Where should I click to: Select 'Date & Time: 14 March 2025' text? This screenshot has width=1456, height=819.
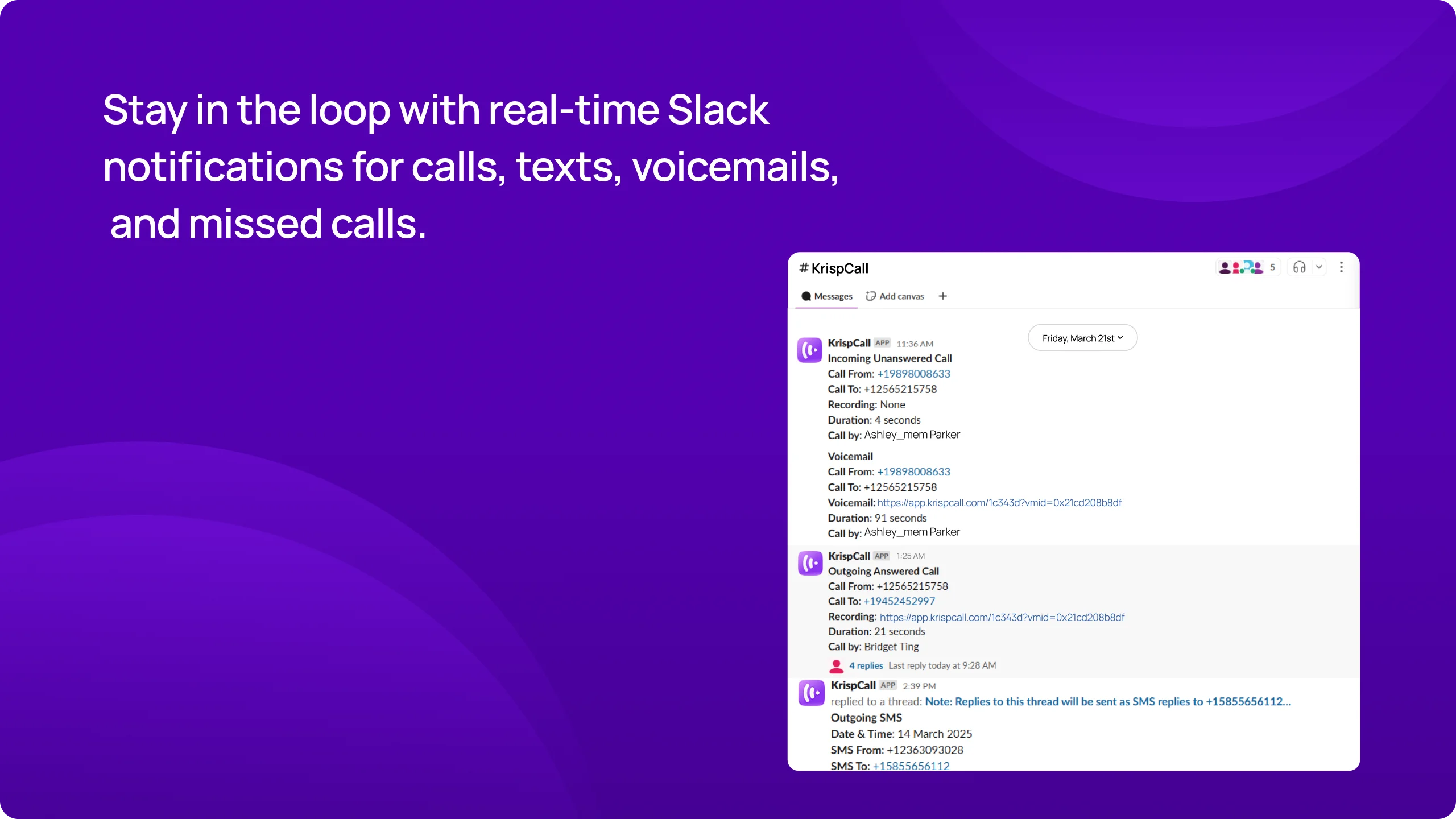901,734
